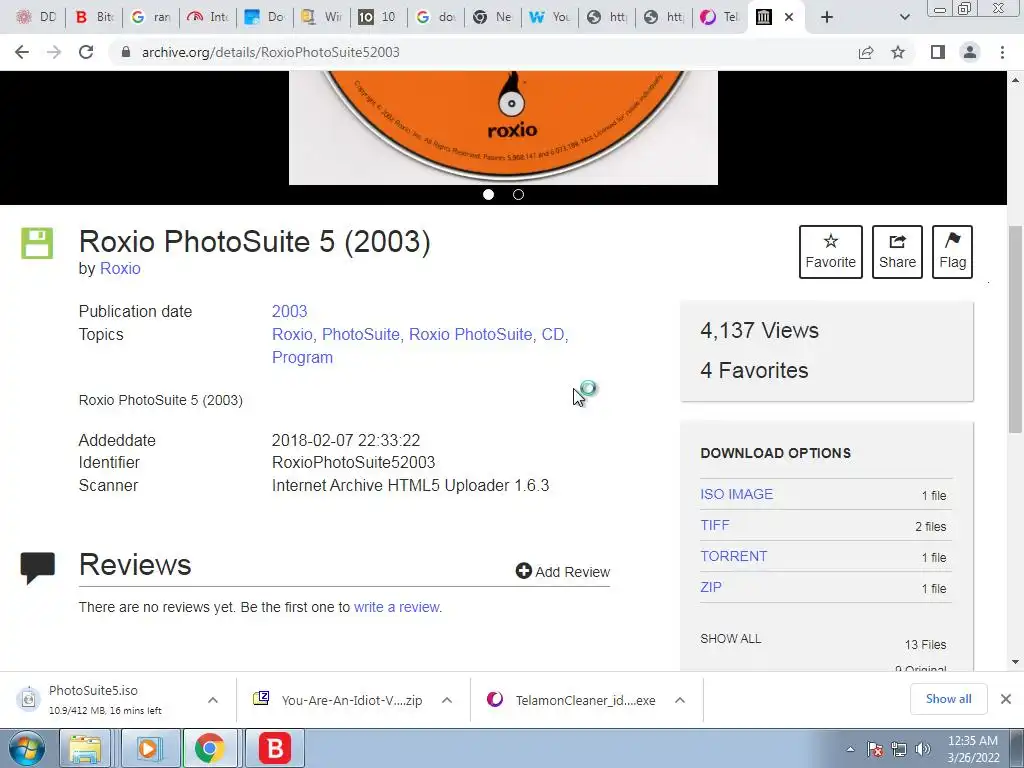The width and height of the screenshot is (1024, 768).
Task: Click the volume speaker tray icon
Action: [923, 749]
